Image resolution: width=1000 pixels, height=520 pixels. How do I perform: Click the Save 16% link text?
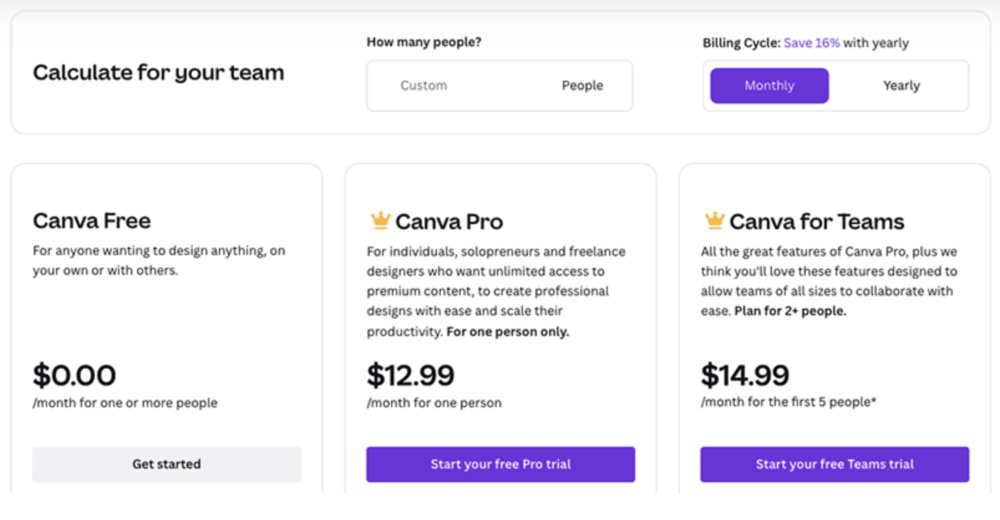click(811, 43)
